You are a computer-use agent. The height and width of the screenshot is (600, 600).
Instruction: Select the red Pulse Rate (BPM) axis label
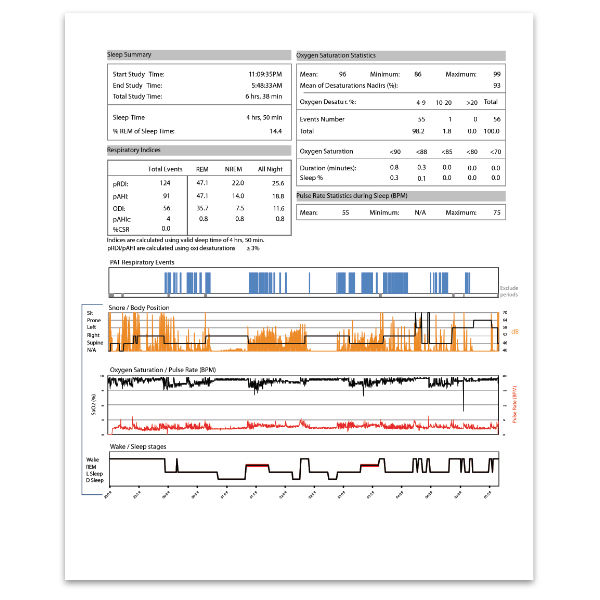pyautogui.click(x=515, y=404)
